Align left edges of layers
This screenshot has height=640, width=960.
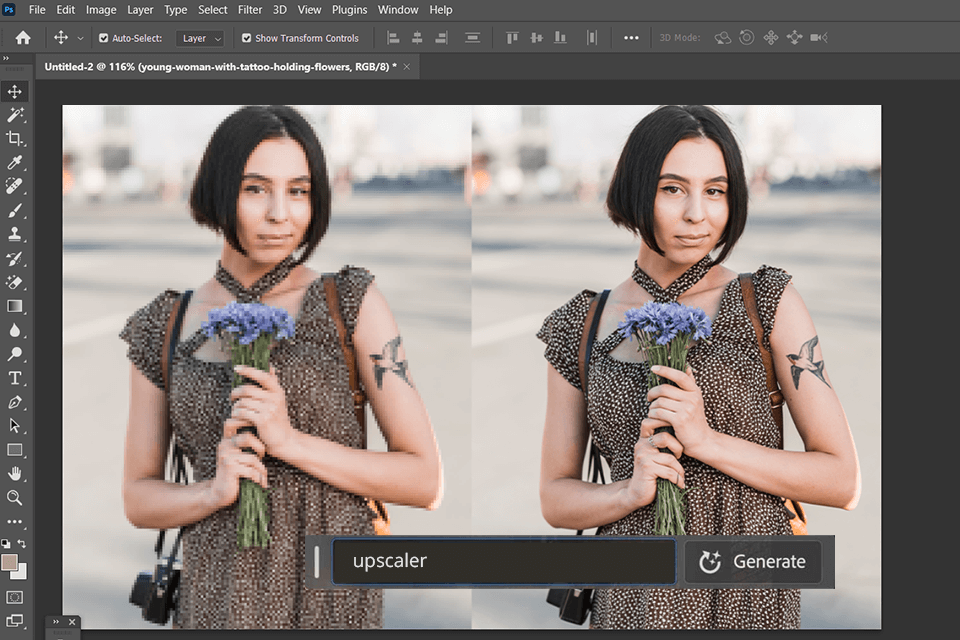click(x=393, y=38)
